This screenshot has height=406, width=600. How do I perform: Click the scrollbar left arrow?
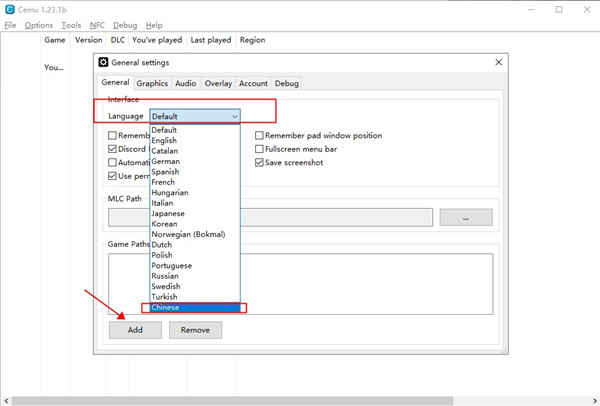coord(5,401)
